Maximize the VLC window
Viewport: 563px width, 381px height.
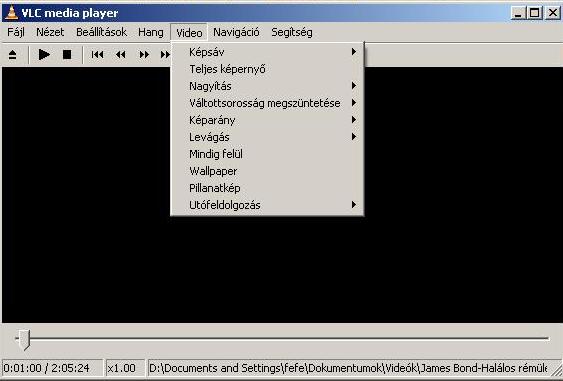(535, 13)
